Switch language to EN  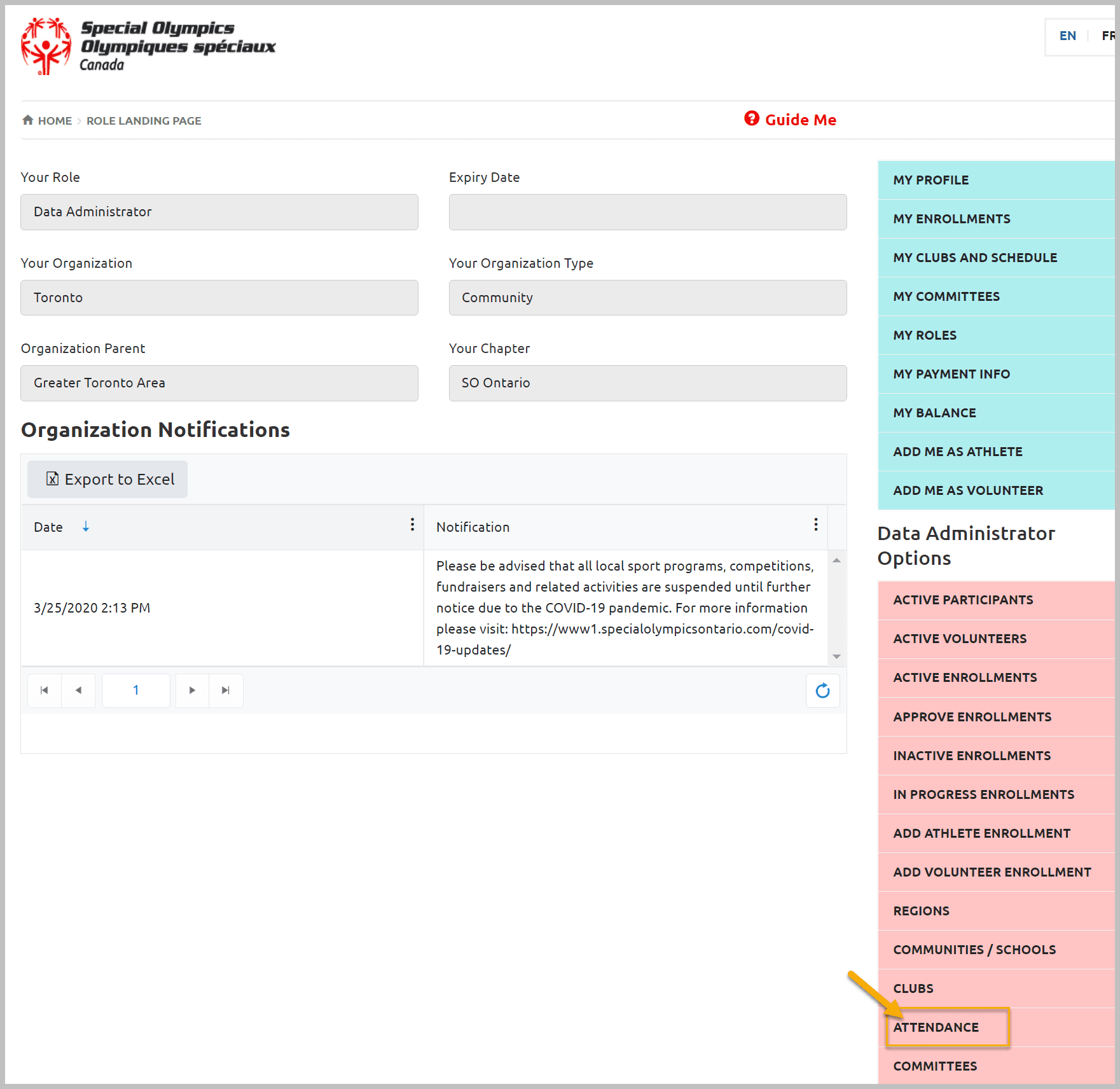(1068, 36)
